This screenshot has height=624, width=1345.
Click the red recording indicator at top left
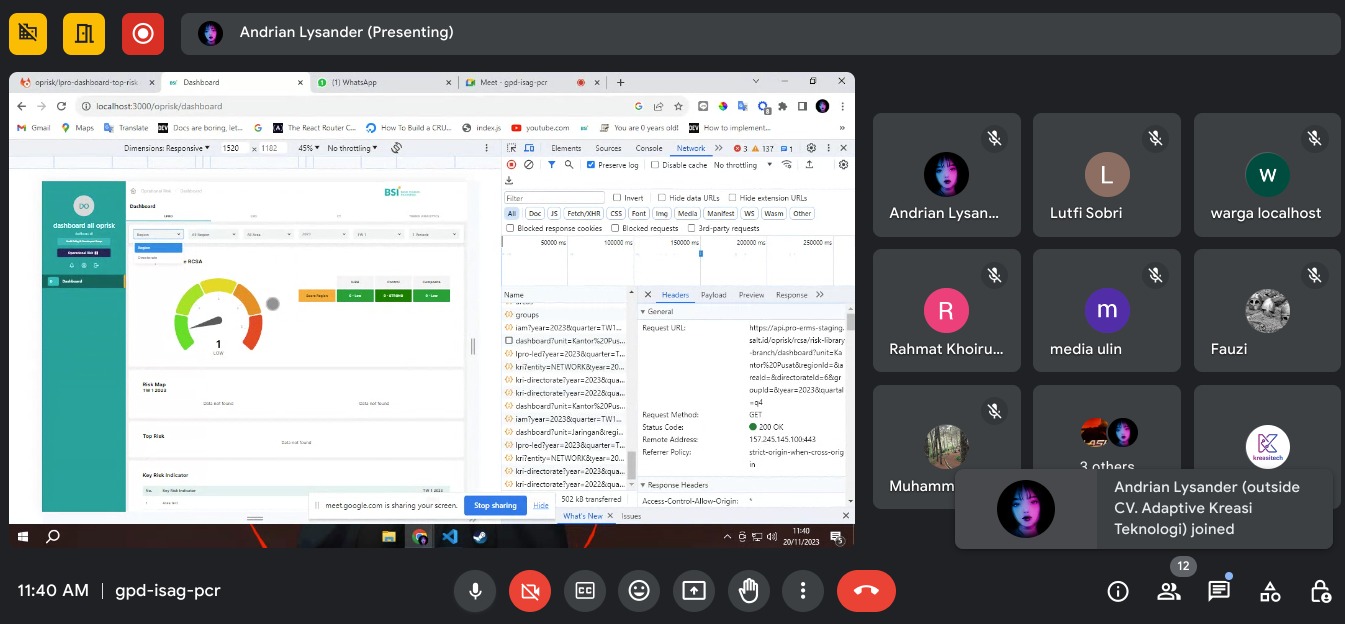pos(143,33)
